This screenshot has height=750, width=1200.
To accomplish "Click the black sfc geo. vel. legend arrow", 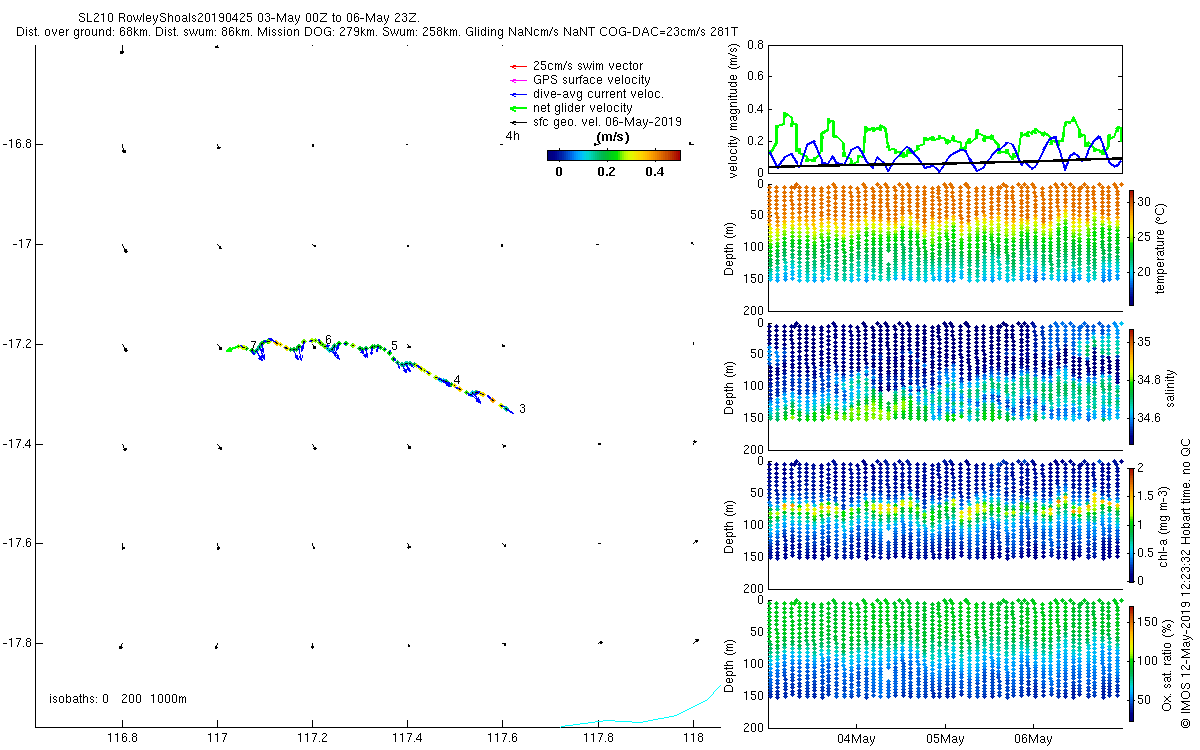I will pos(517,122).
